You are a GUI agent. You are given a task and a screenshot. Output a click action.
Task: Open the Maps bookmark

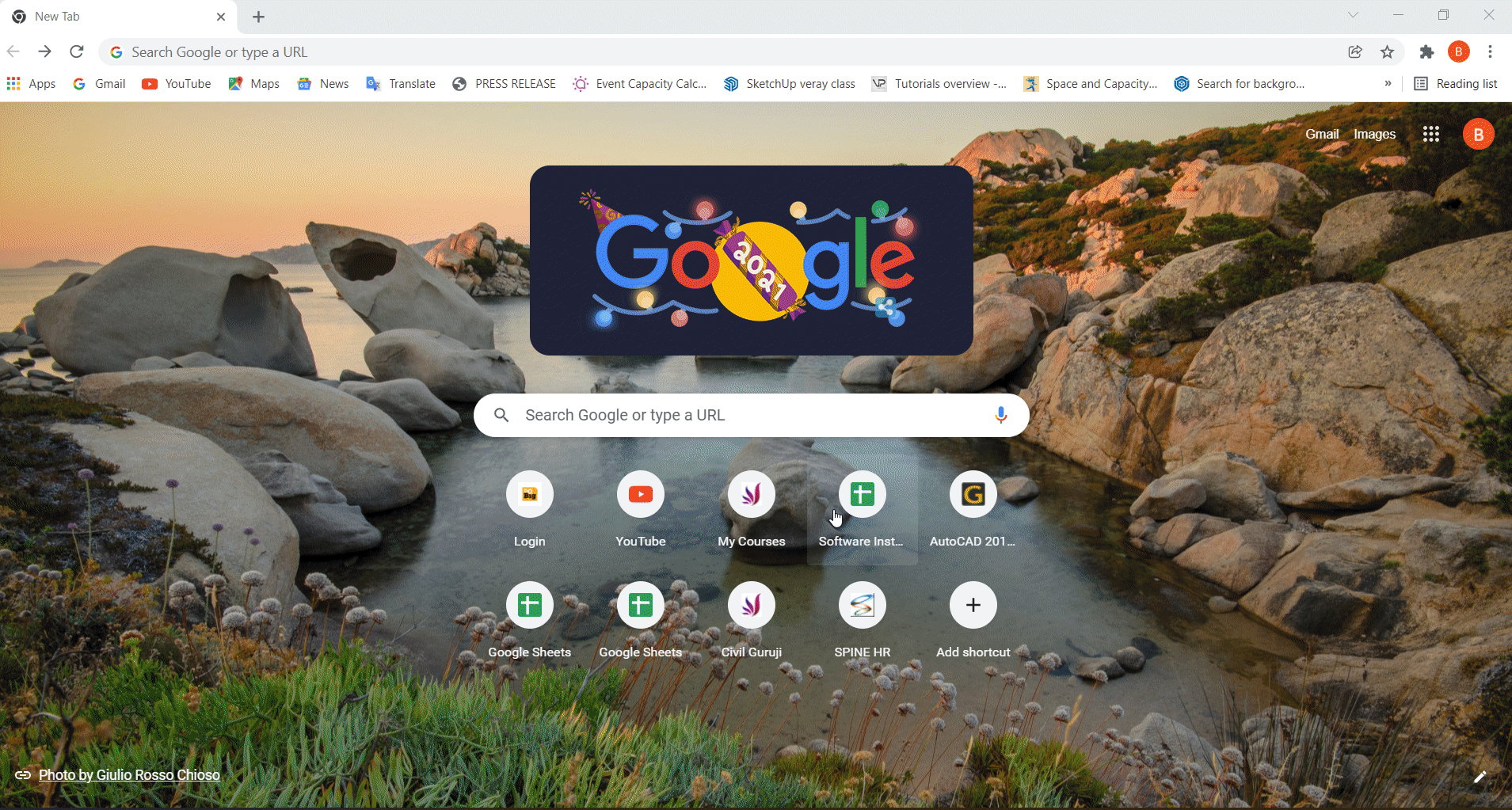[x=254, y=83]
